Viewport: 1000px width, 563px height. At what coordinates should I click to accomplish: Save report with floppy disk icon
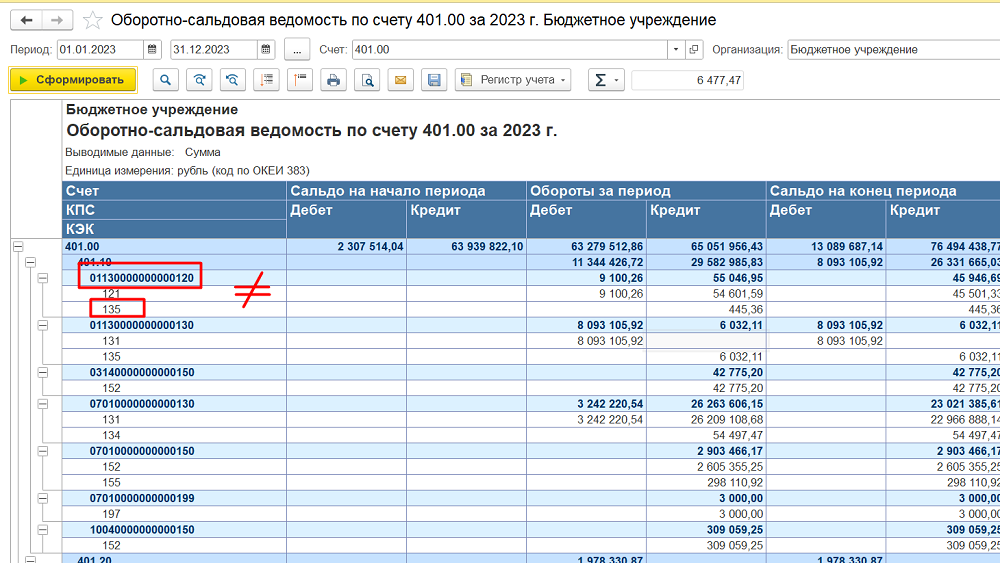click(434, 80)
